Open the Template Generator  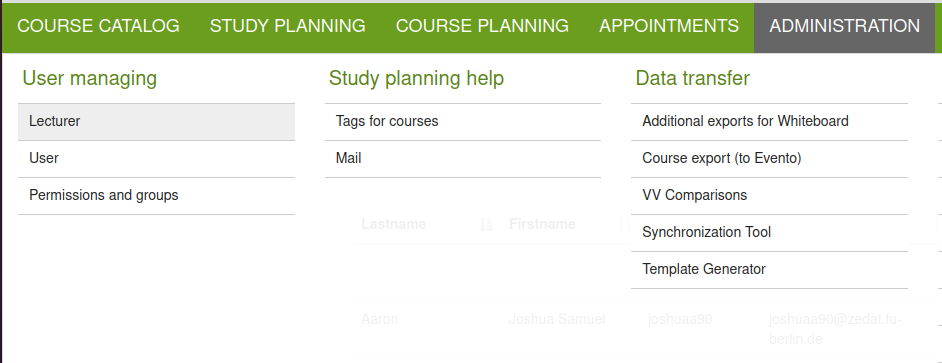click(769, 270)
